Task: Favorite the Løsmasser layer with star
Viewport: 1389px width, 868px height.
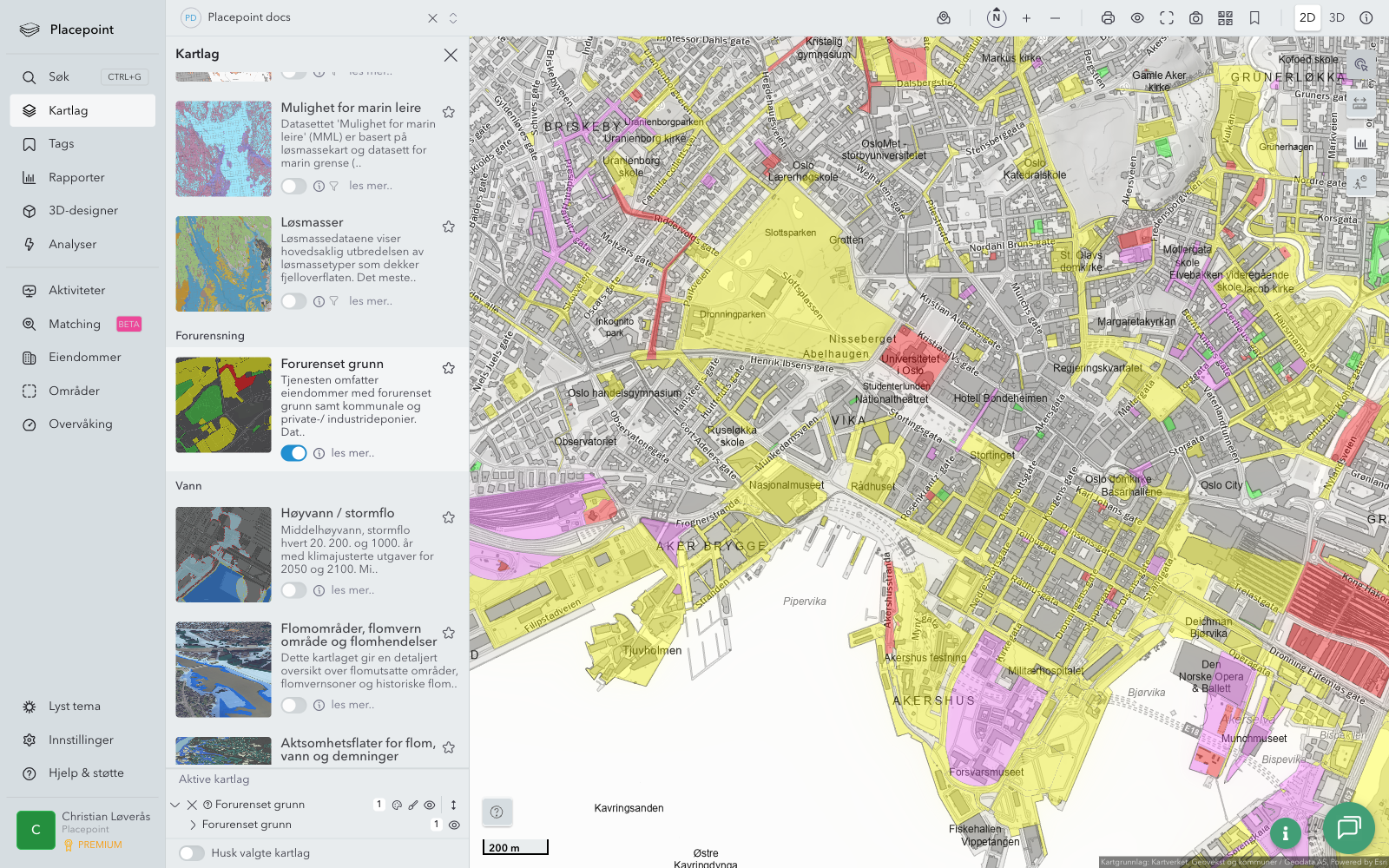Action: (449, 227)
